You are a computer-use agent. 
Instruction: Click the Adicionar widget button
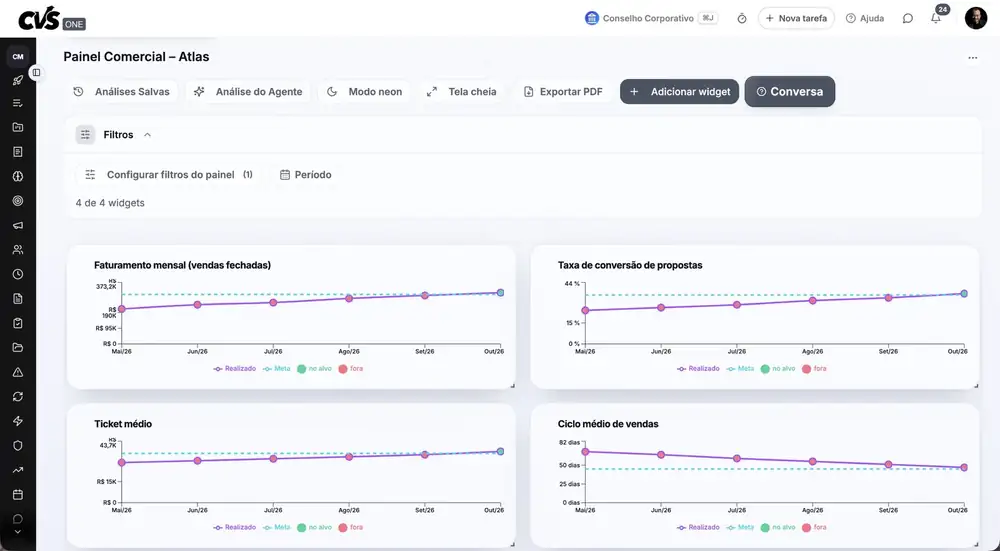coord(679,92)
